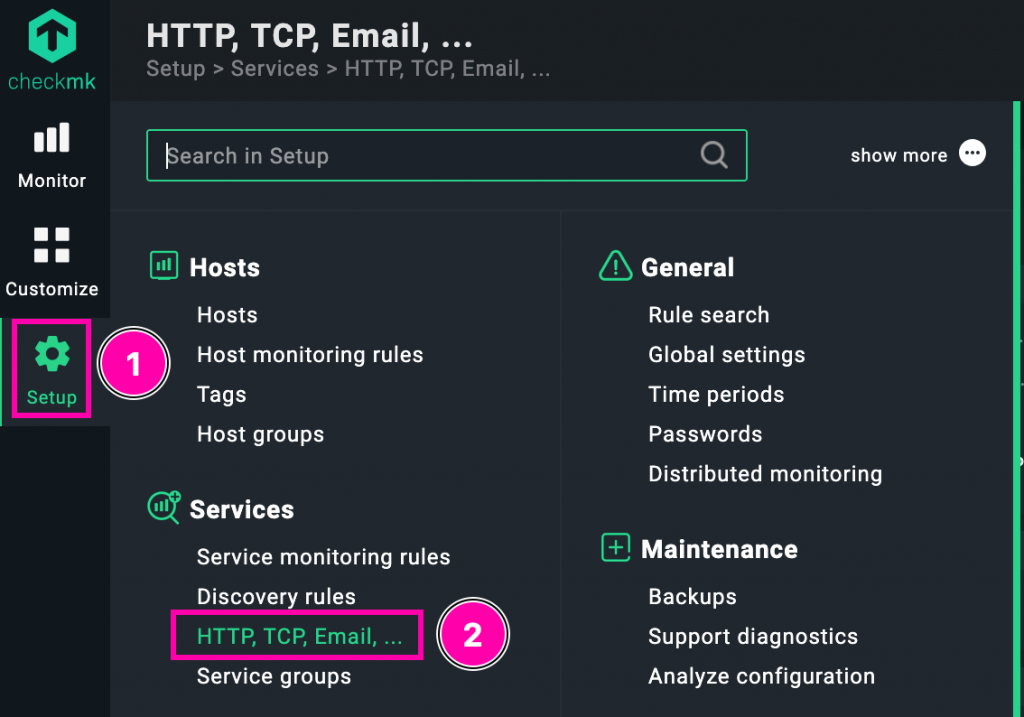Open HTTP, TCP, Email menu entry
The height and width of the screenshot is (717, 1024).
point(299,637)
